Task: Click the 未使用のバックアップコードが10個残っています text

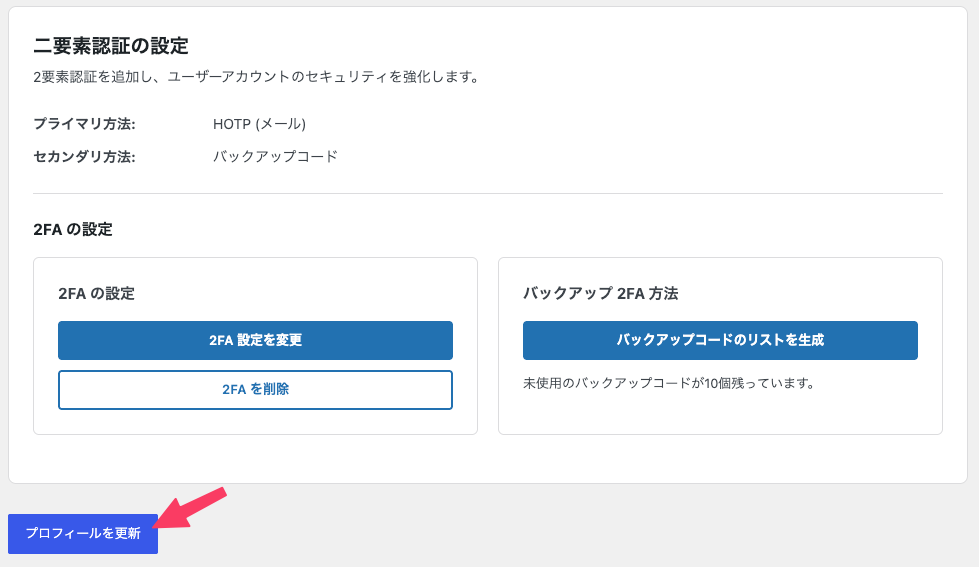Action: pyautogui.click(x=669, y=383)
